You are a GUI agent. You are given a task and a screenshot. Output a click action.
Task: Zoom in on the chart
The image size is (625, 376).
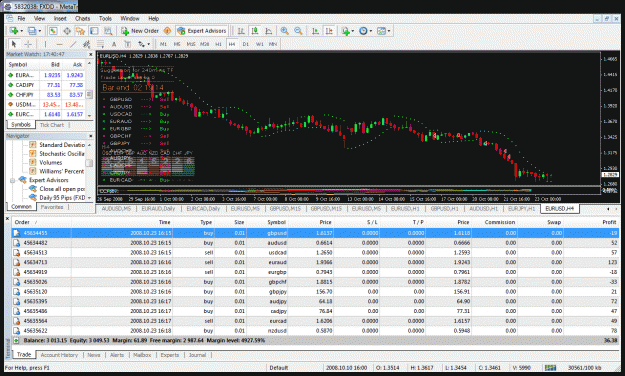pyautogui.click(x=284, y=31)
